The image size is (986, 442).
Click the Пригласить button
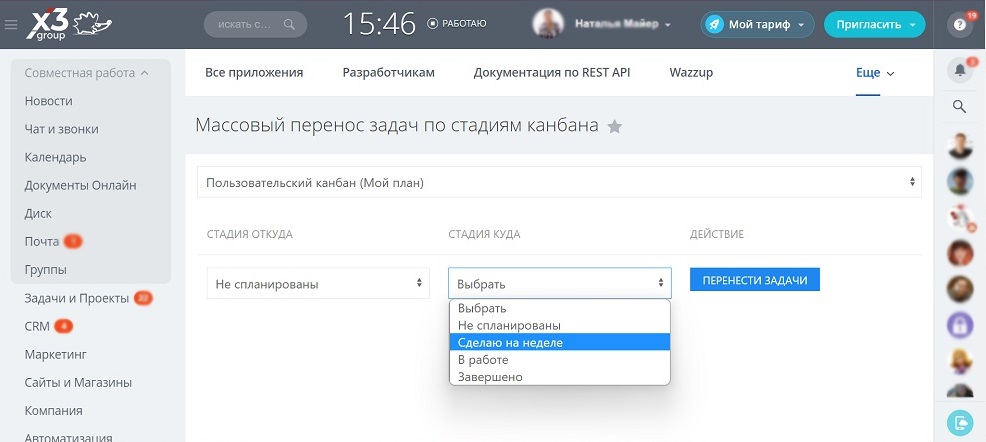pos(875,25)
